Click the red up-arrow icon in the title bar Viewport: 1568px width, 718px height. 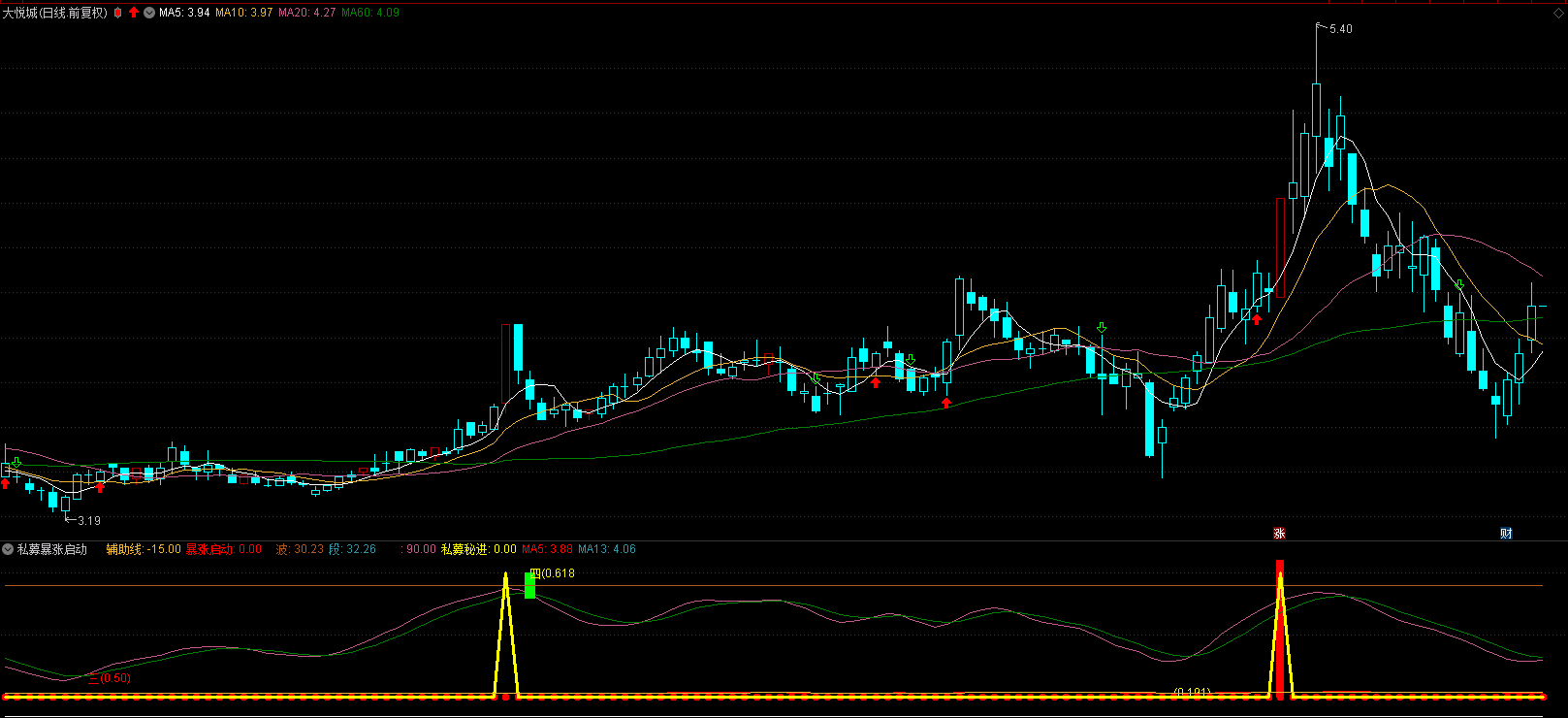pyautogui.click(x=134, y=13)
